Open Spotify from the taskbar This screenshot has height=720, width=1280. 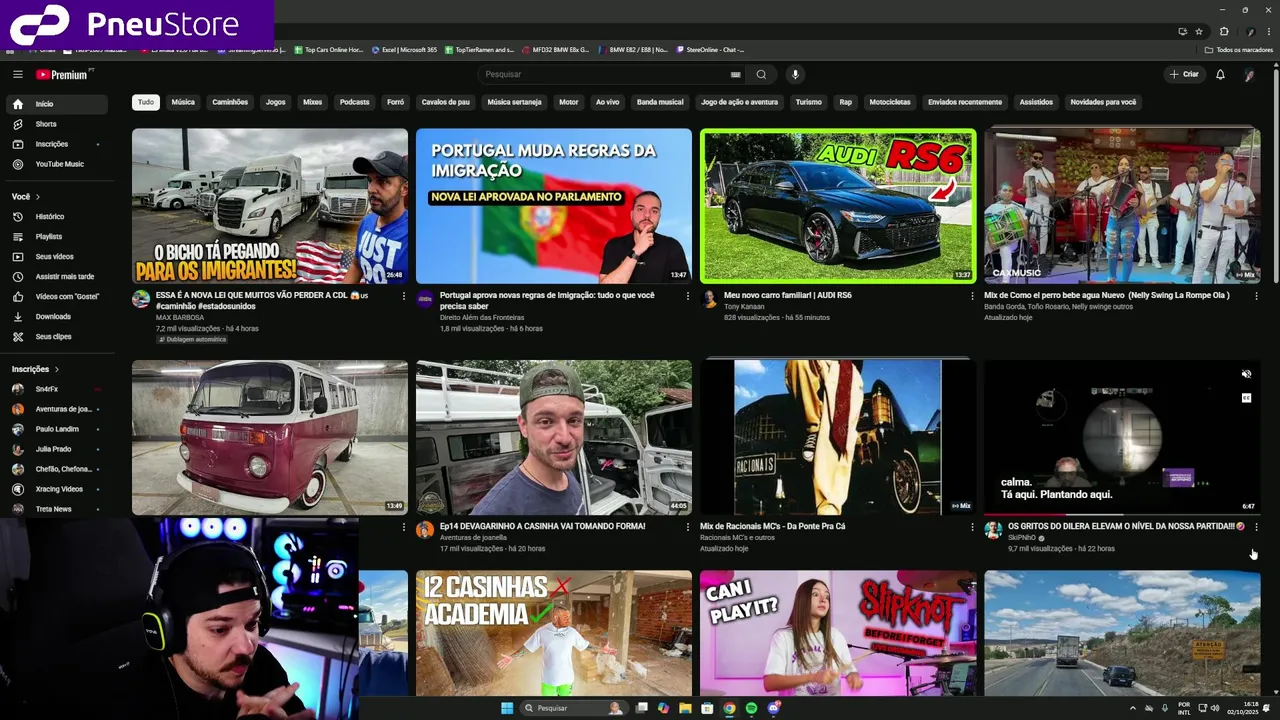click(751, 708)
